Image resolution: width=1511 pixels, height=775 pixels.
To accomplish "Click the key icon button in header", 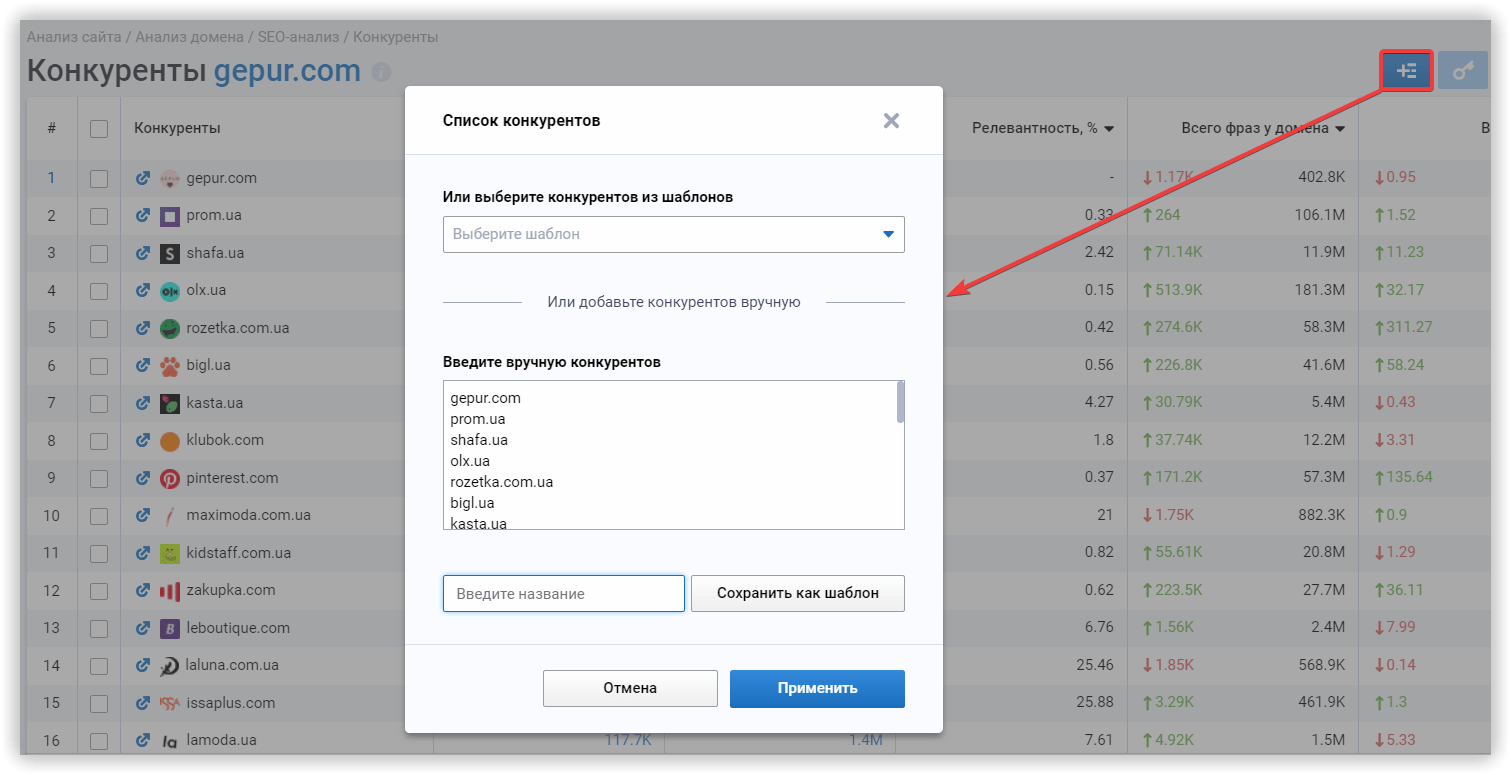I will (x=1463, y=71).
